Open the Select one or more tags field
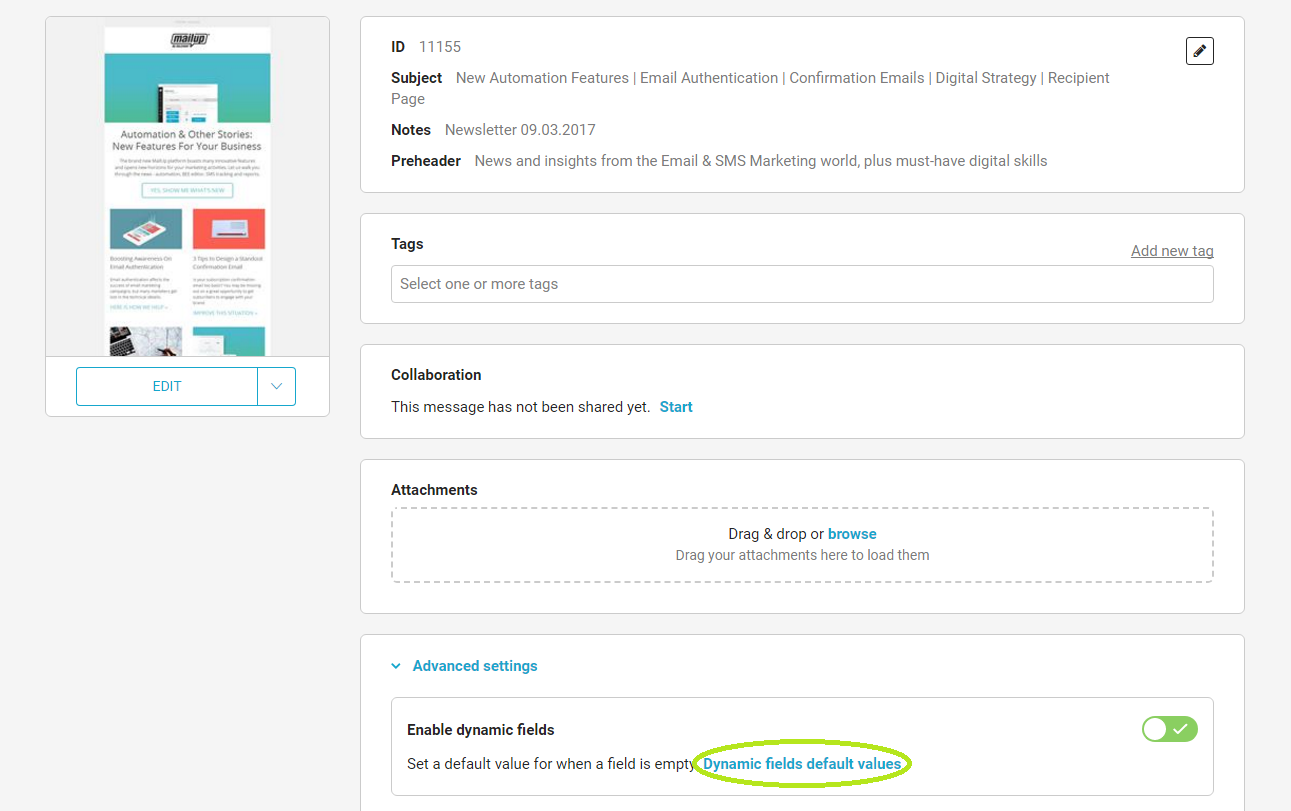Screen dimensions: 1291x811 pos(801,284)
